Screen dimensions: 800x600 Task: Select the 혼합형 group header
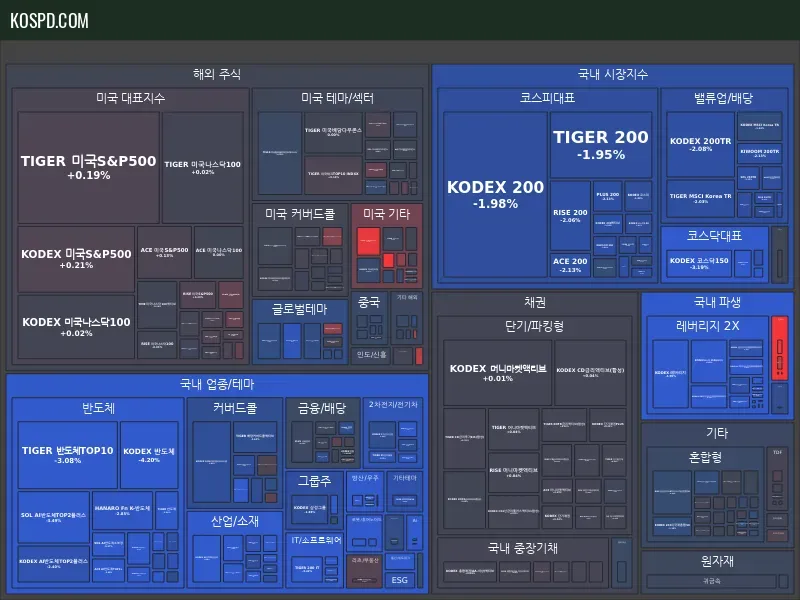[x=705, y=457]
